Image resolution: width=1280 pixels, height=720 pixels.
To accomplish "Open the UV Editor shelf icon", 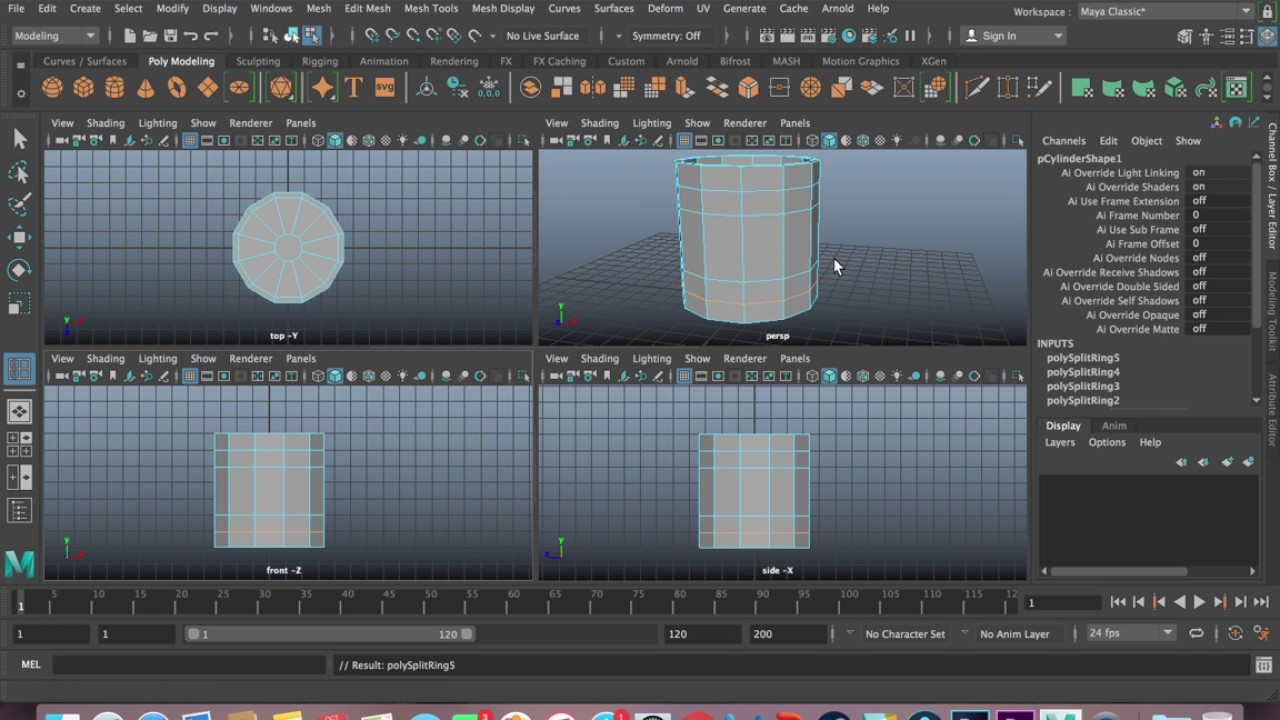I will 1237,88.
